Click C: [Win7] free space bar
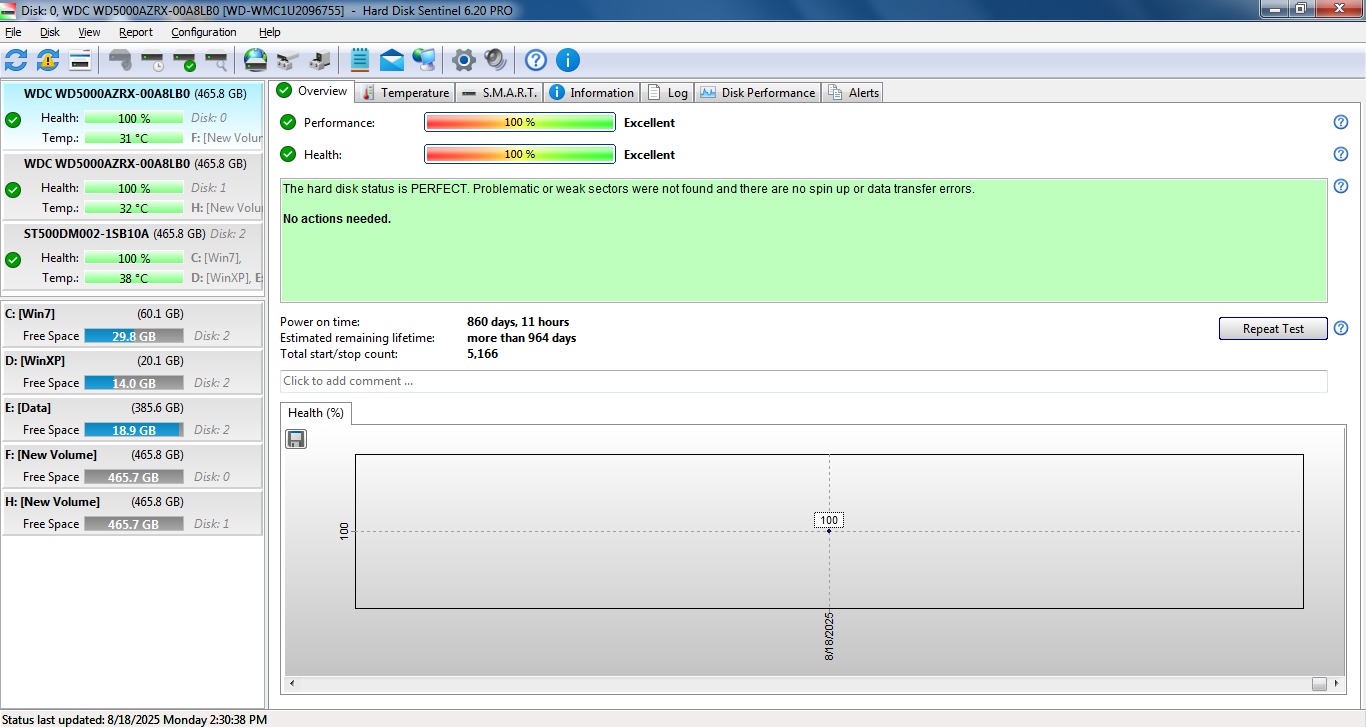Screen dimensions: 1366x728 click(x=134, y=336)
